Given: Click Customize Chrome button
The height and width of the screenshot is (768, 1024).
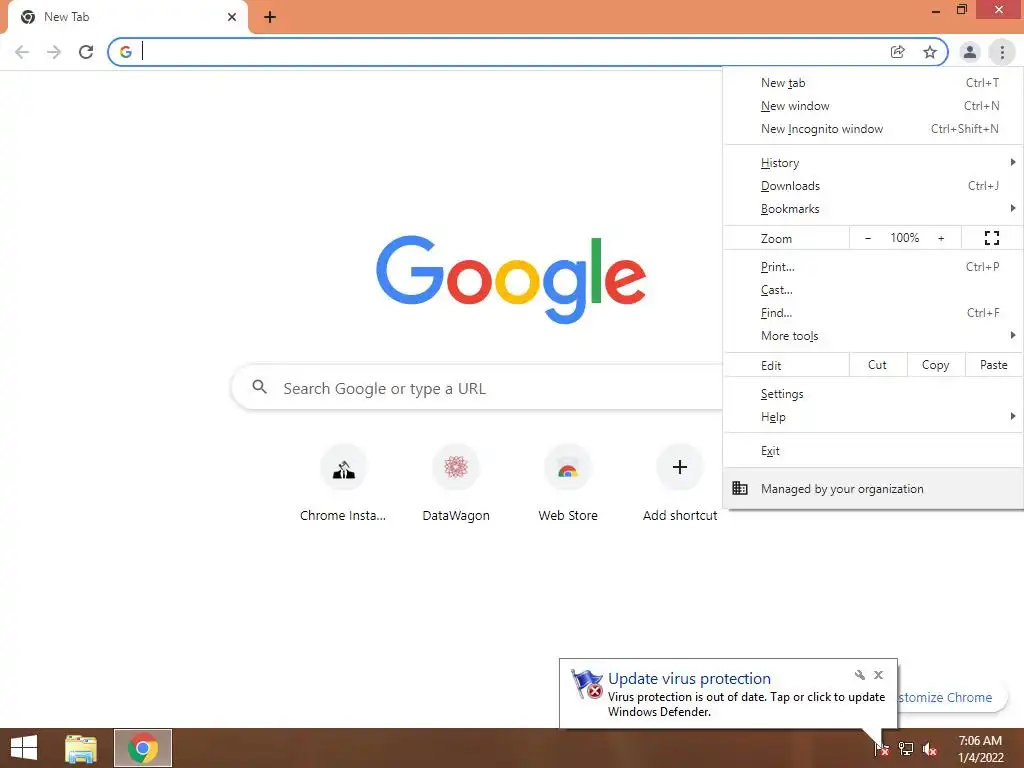Looking at the screenshot, I should (952, 697).
